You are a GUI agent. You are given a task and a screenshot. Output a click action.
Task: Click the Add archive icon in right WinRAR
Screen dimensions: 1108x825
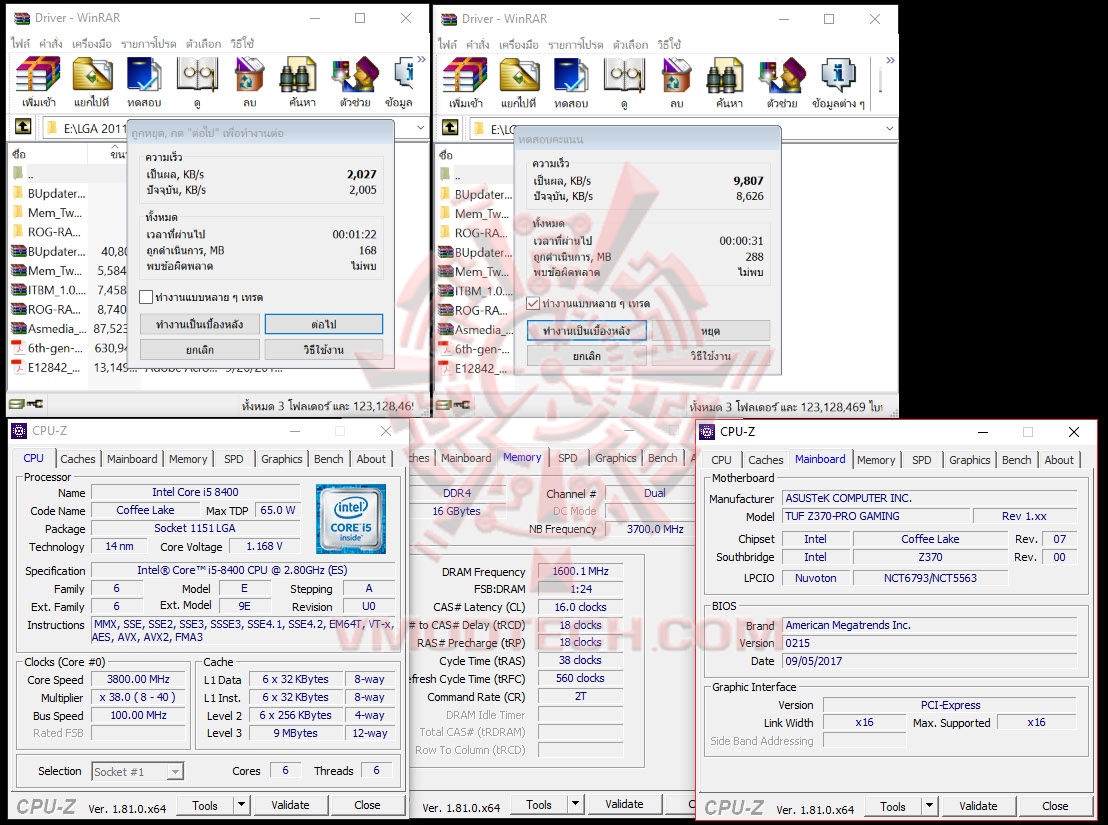pyautogui.click(x=466, y=76)
